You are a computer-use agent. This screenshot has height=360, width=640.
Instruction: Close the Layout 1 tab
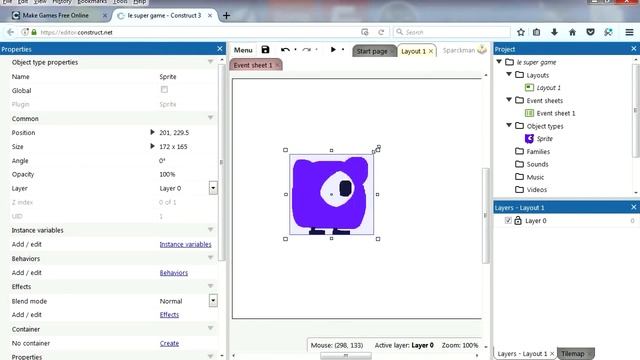[x=431, y=51]
